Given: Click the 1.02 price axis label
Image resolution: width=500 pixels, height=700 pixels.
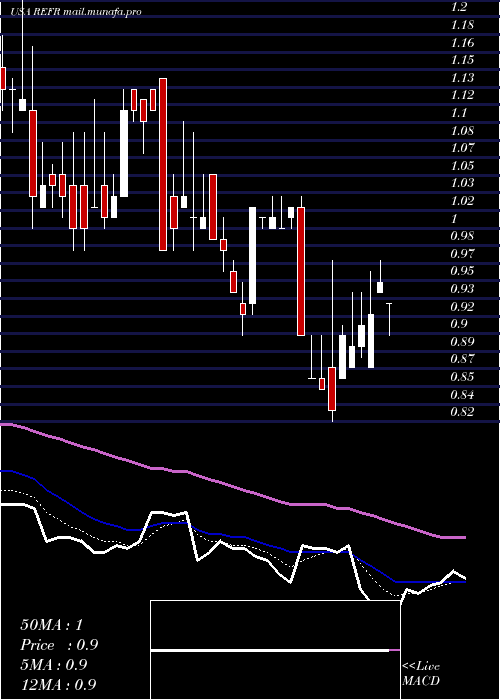Looking at the screenshot, I should tap(462, 200).
